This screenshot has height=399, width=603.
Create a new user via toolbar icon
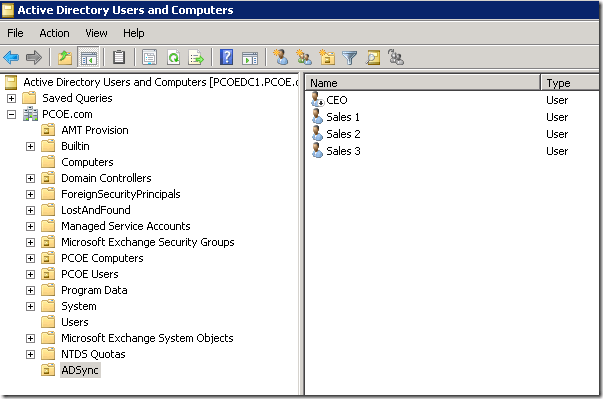(280, 57)
